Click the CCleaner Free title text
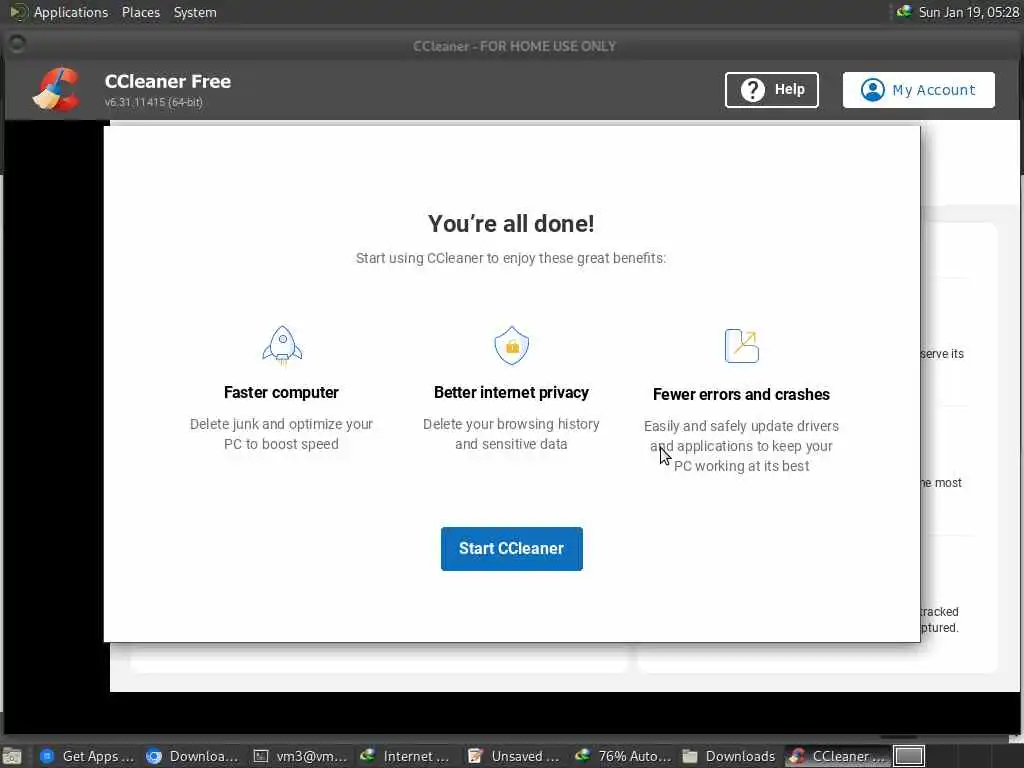This screenshot has height=768, width=1024. [x=168, y=81]
